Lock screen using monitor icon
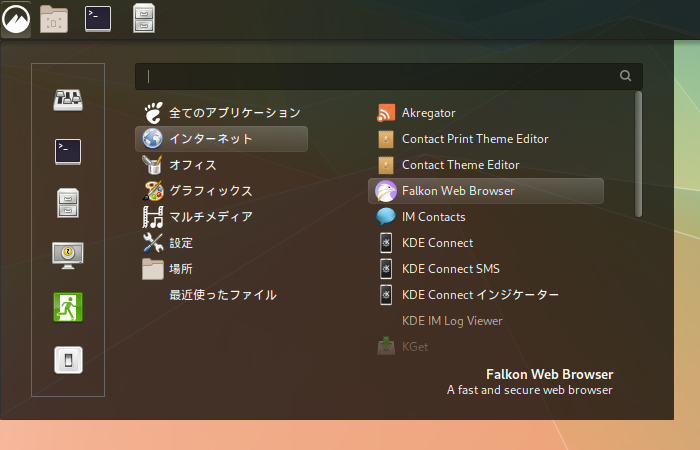Screen dimensions: 700x450 tap(68, 255)
